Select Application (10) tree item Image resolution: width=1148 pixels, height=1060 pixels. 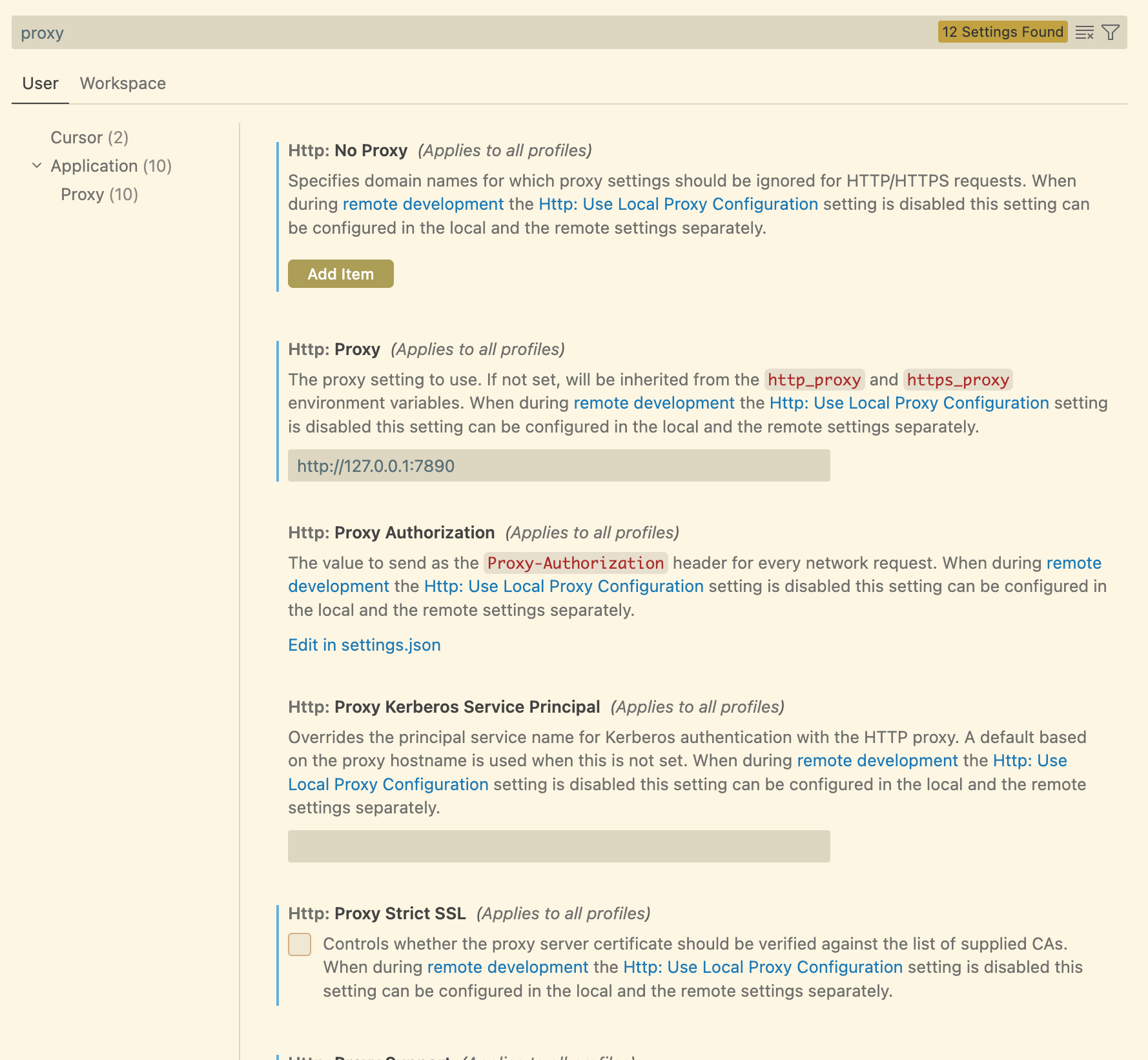tap(111, 166)
